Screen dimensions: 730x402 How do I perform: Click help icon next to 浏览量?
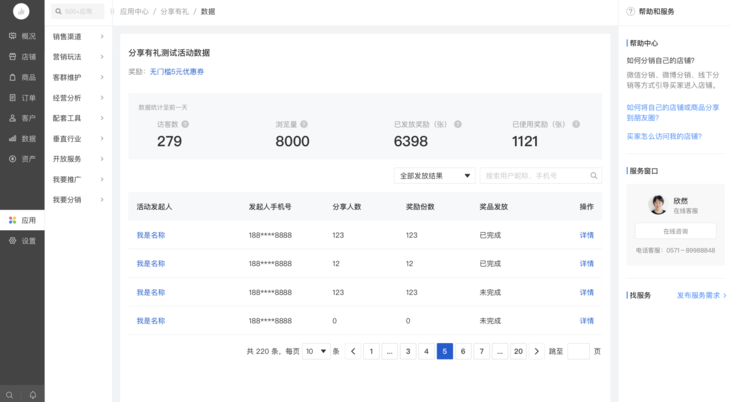tap(304, 124)
